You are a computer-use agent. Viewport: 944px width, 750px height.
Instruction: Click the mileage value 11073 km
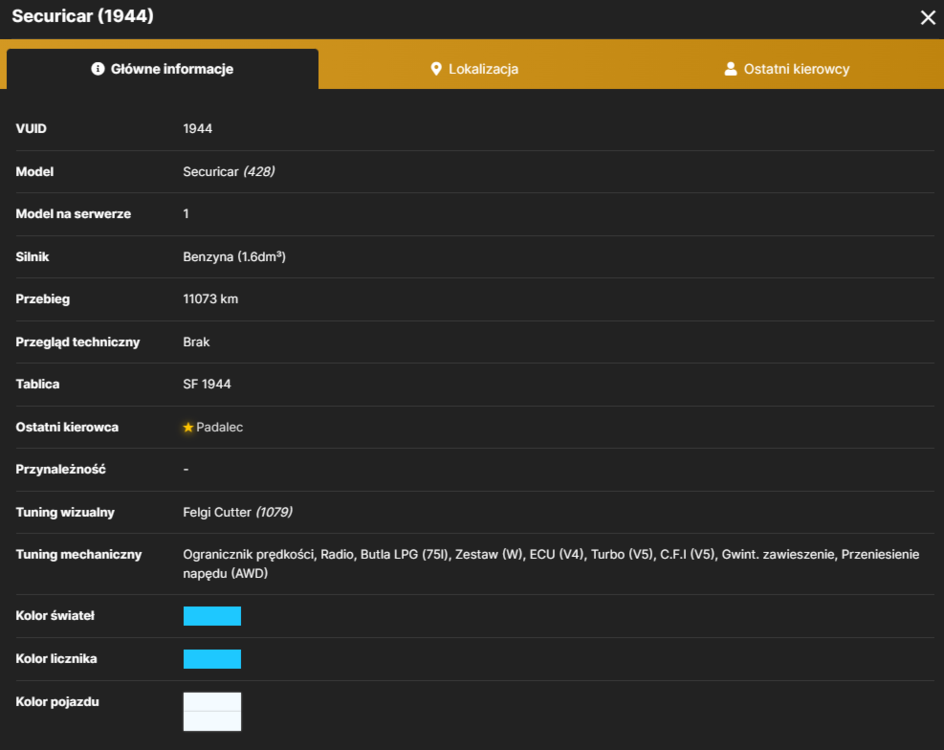point(210,299)
